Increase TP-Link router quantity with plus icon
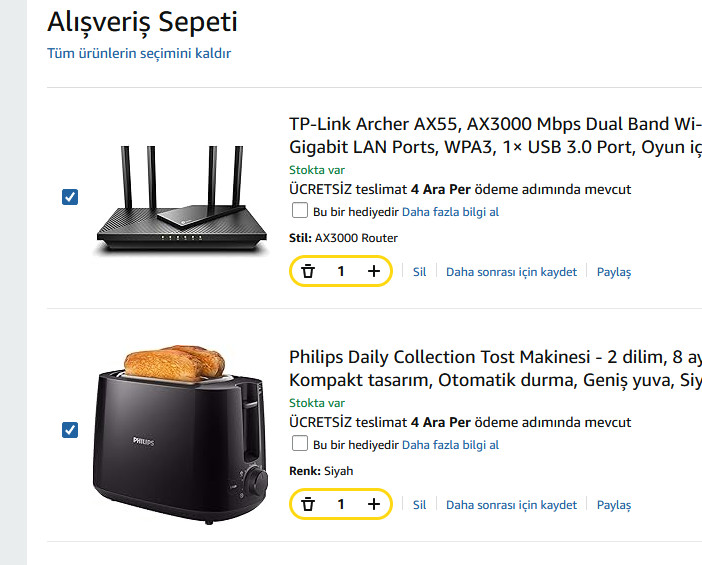The width and height of the screenshot is (702, 565). click(x=374, y=271)
